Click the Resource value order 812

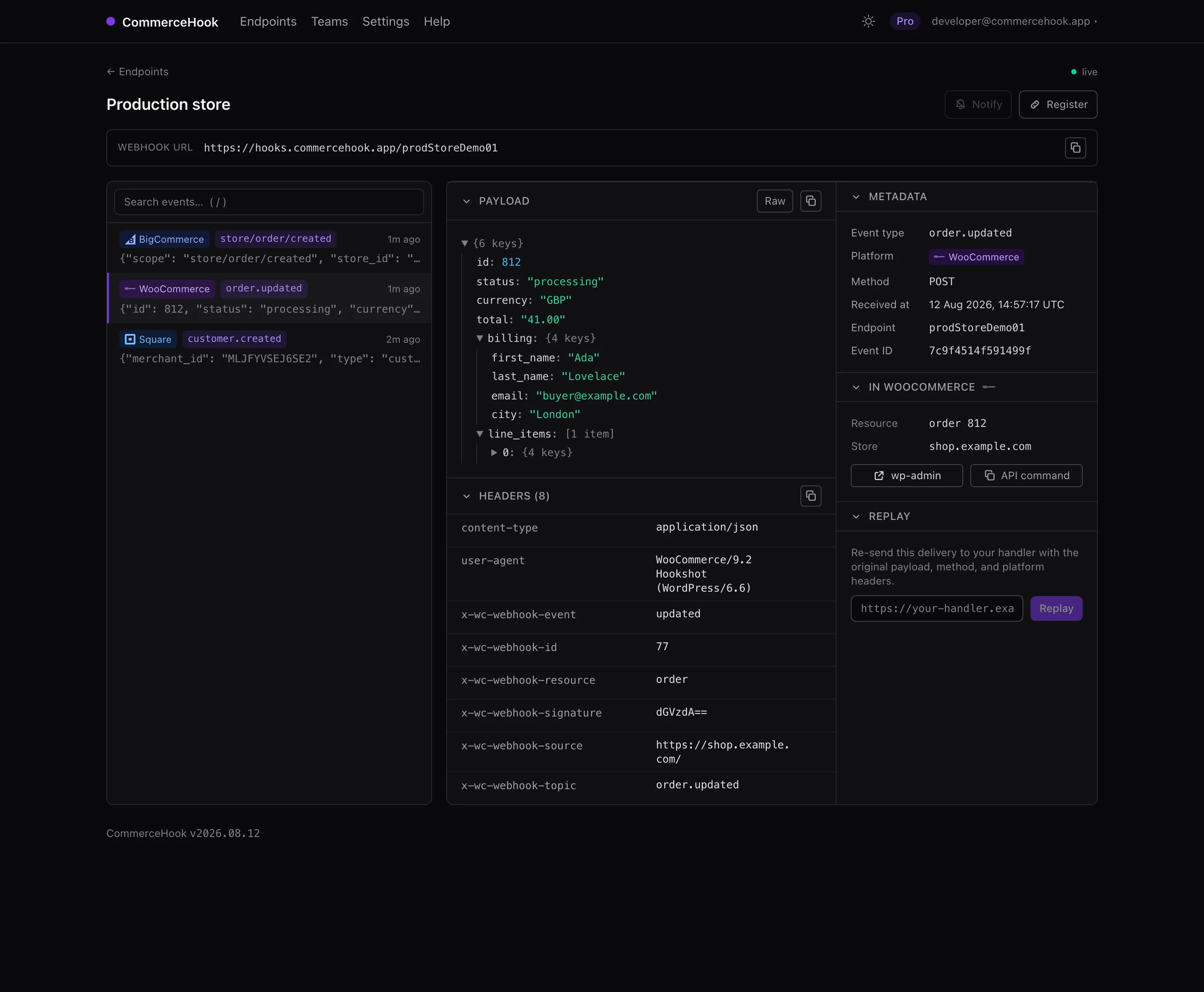coord(957,423)
